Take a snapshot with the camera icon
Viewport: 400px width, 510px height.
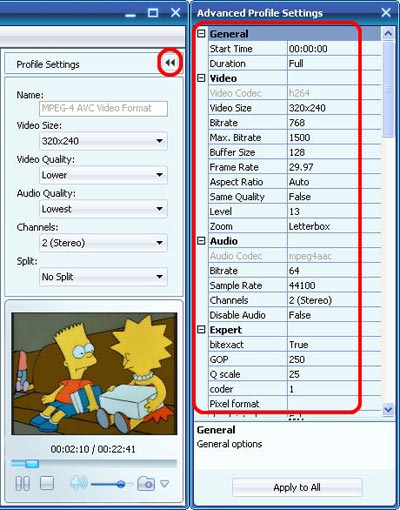[x=146, y=483]
